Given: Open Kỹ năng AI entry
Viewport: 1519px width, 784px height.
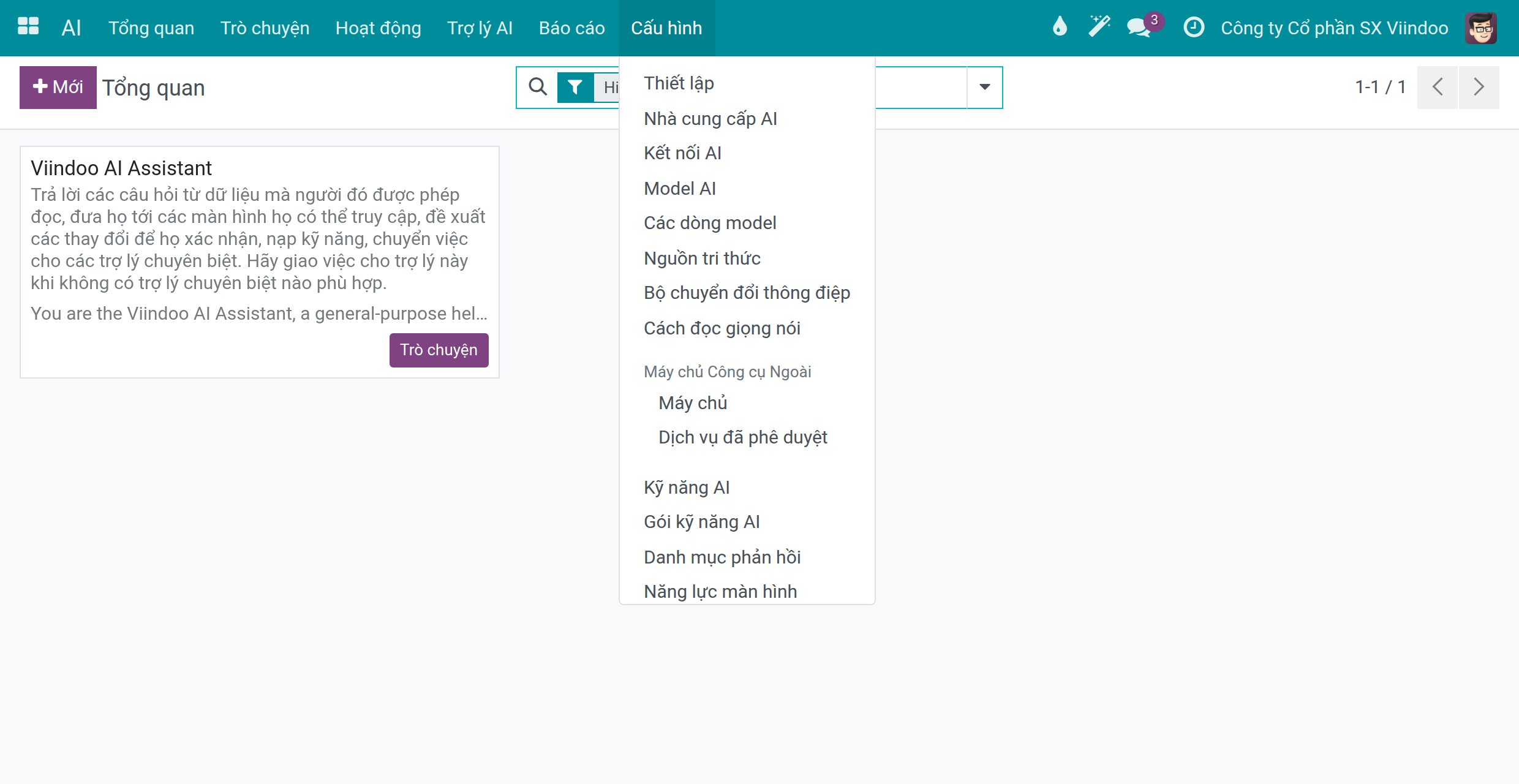Looking at the screenshot, I should point(747,488).
